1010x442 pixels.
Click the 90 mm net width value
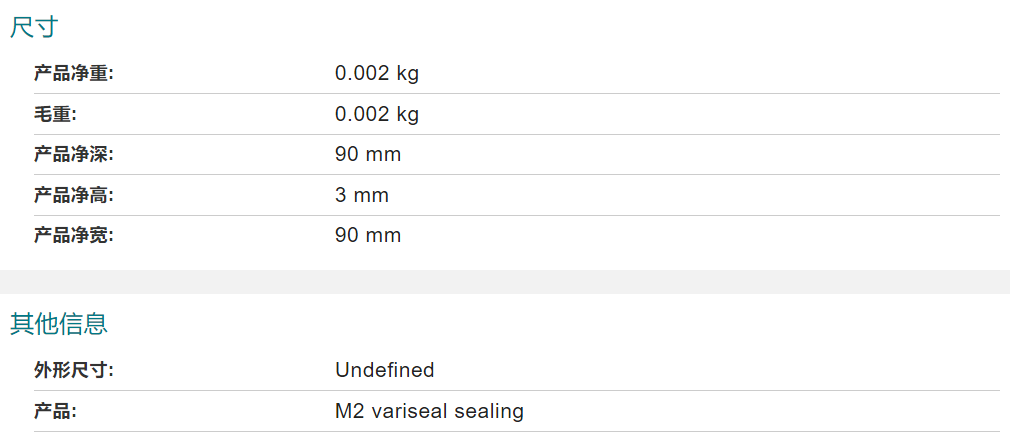[x=368, y=236]
